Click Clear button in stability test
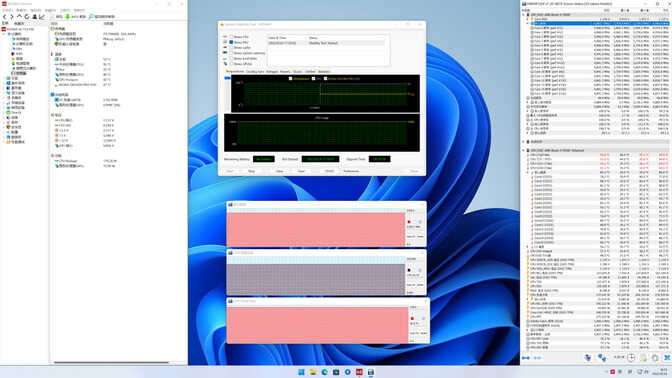Screen dimensions: 672x378 (x=279, y=171)
